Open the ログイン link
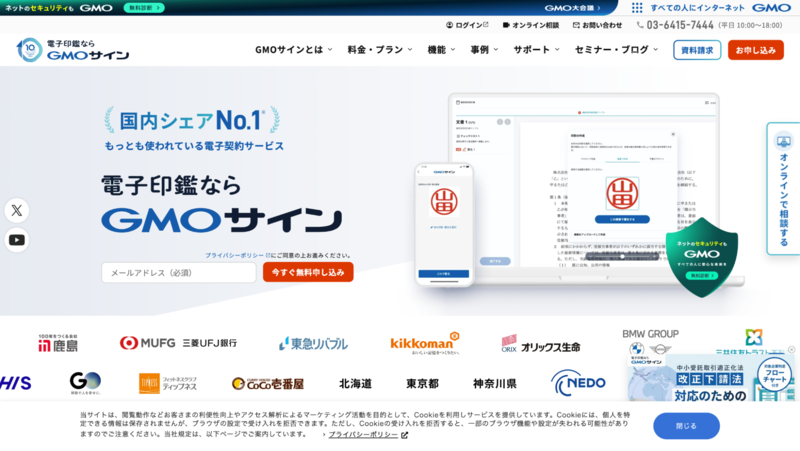Image resolution: width=800 pixels, height=451 pixels. click(x=467, y=25)
